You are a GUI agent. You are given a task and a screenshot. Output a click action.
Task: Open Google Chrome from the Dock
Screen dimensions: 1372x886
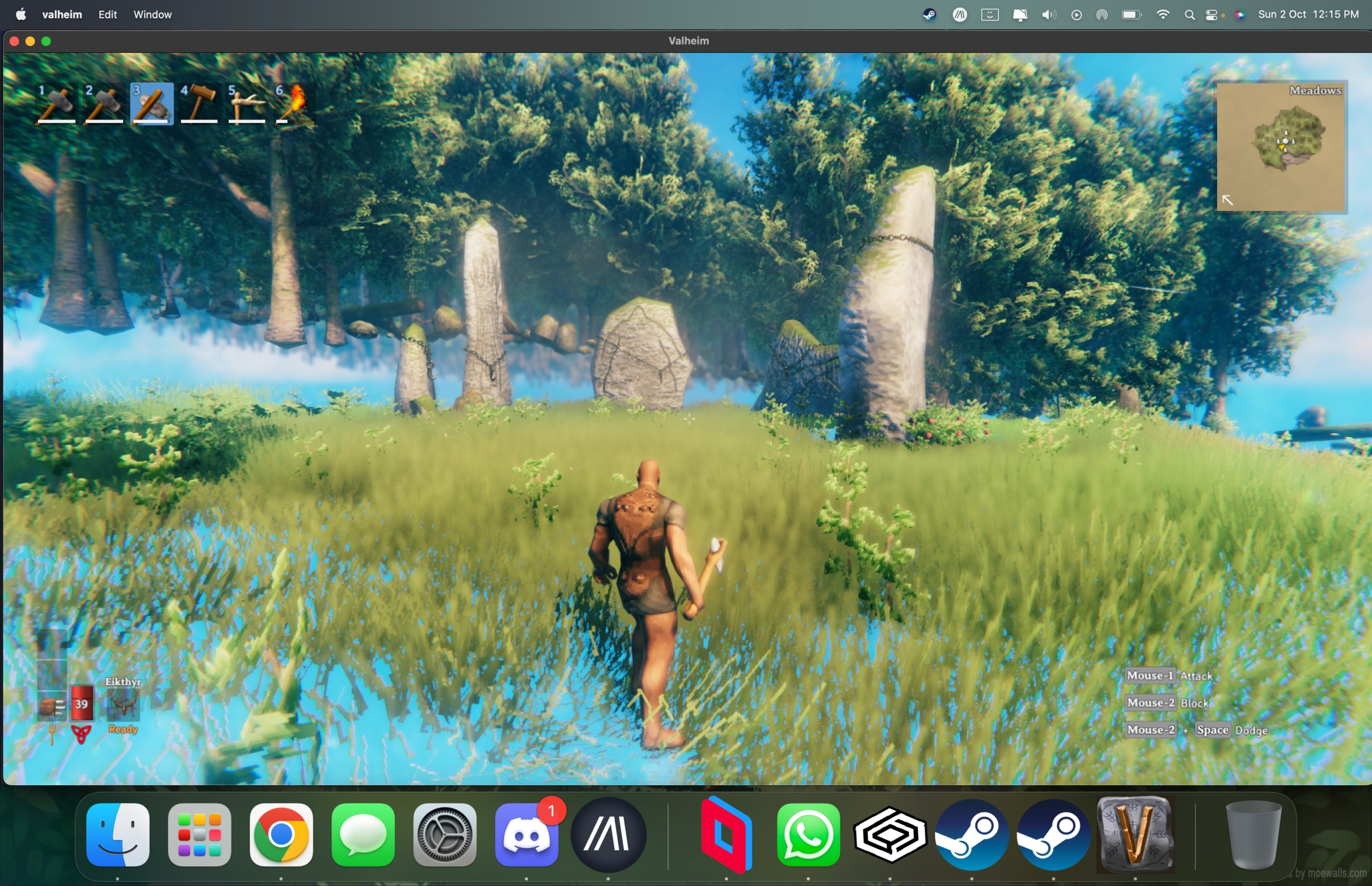point(281,835)
